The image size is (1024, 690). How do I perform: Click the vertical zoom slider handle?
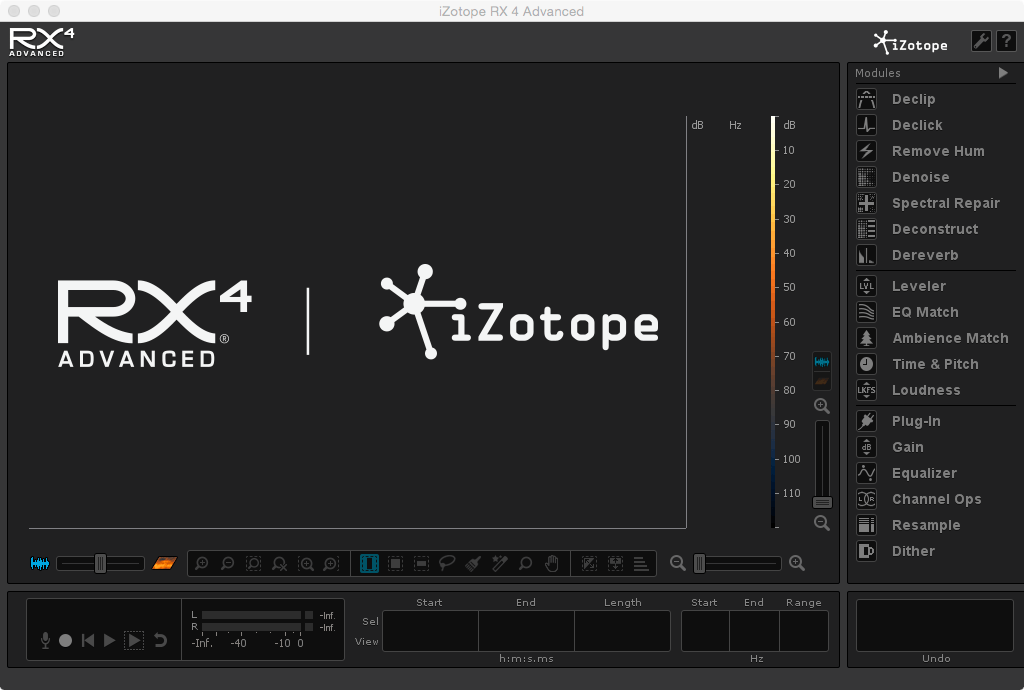(x=822, y=503)
